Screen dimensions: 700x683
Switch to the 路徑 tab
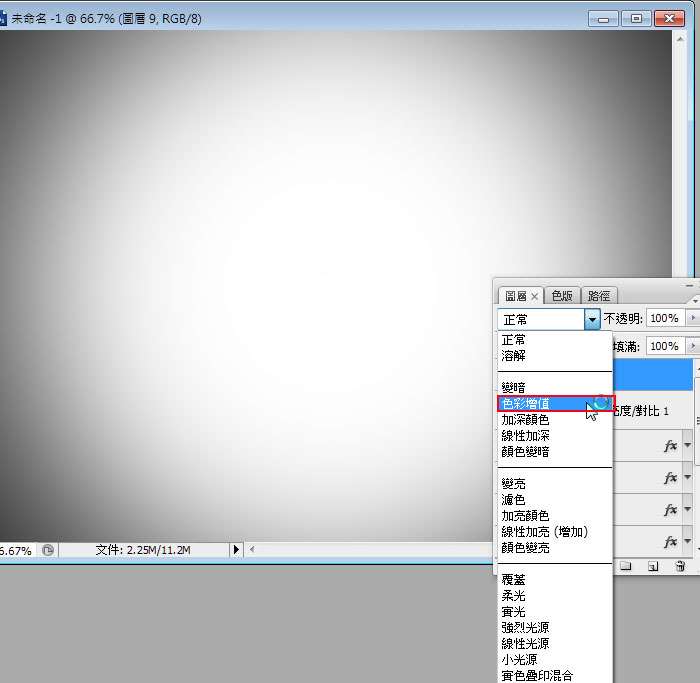click(599, 296)
